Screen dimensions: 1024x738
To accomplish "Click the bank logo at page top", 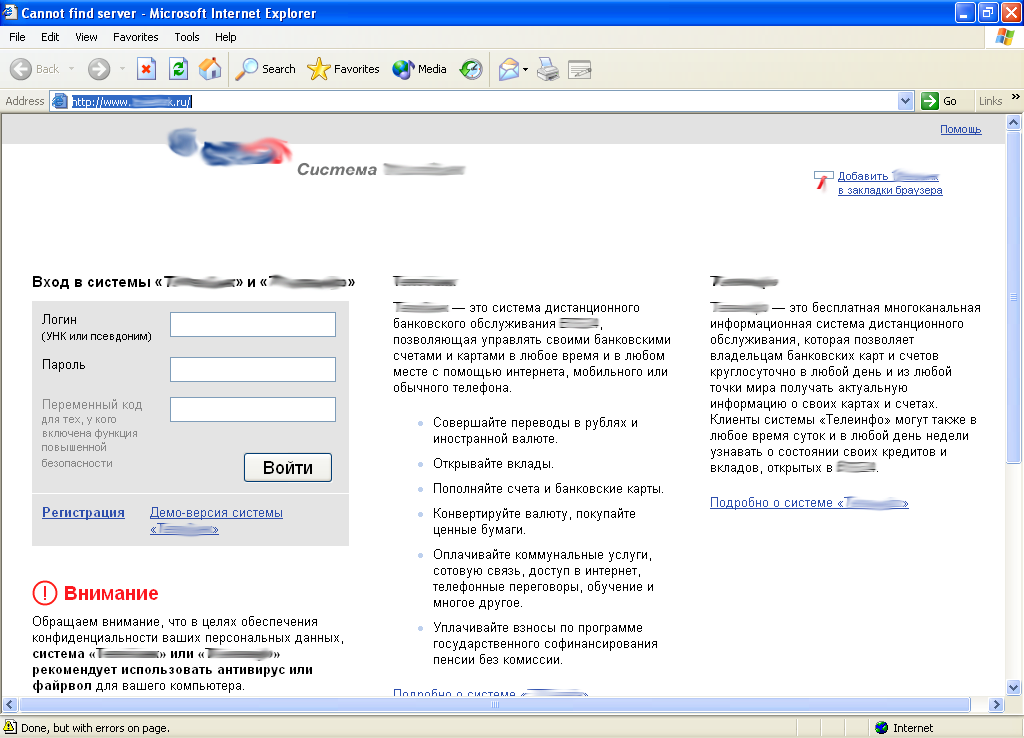I will coord(229,148).
